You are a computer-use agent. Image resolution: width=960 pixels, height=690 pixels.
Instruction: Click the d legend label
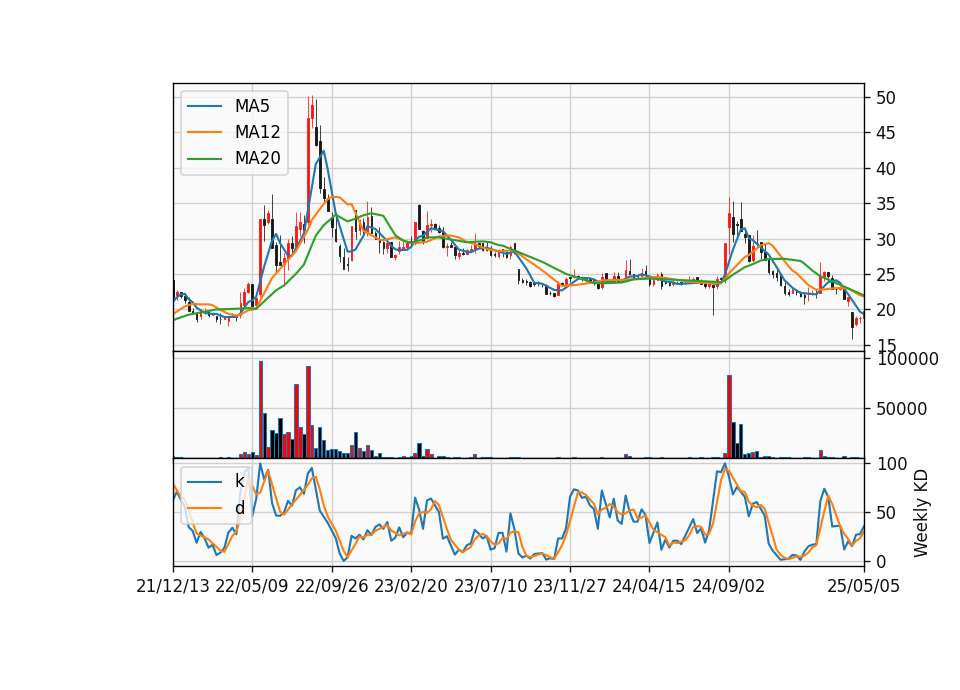pyautogui.click(x=239, y=508)
